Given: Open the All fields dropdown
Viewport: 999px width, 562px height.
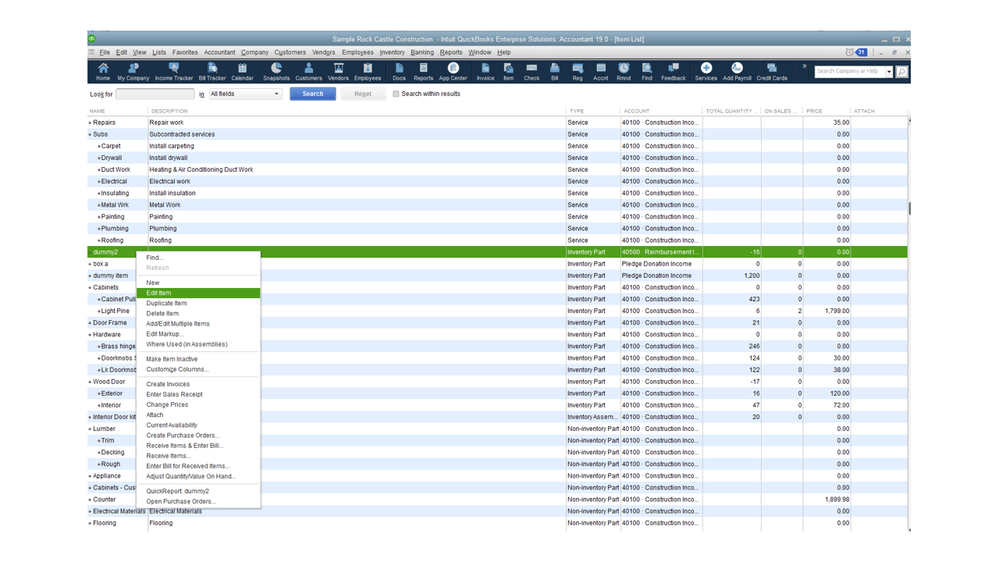Looking at the screenshot, I should [245, 94].
